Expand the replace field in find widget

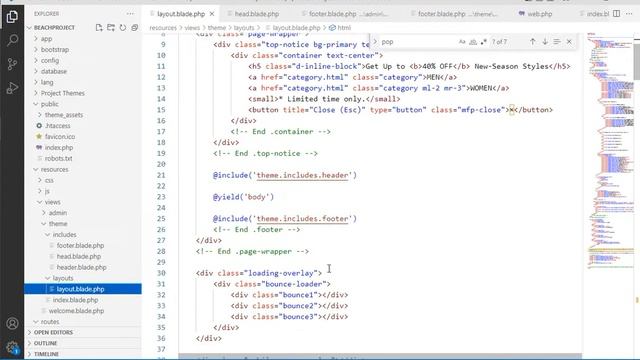click(x=375, y=42)
